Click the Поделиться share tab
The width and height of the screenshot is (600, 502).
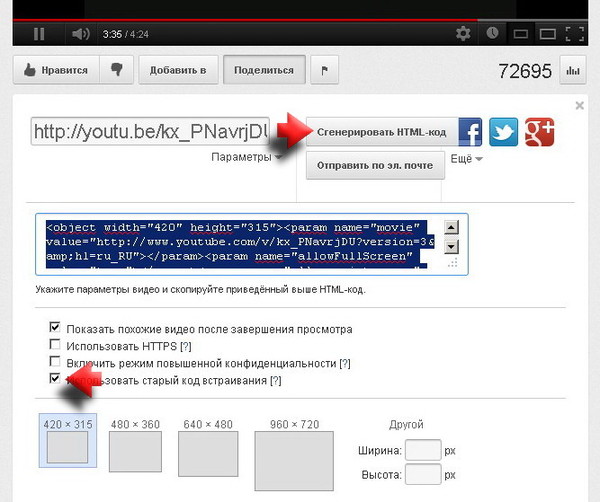click(264, 70)
